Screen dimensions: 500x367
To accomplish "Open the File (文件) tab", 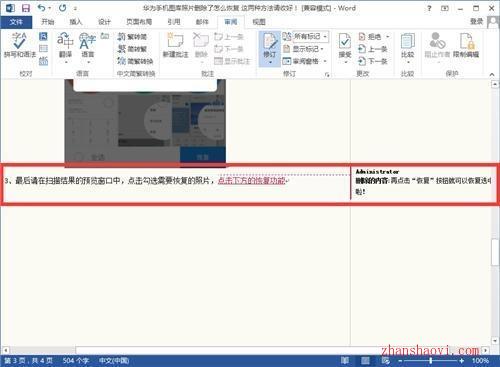I will point(16,22).
